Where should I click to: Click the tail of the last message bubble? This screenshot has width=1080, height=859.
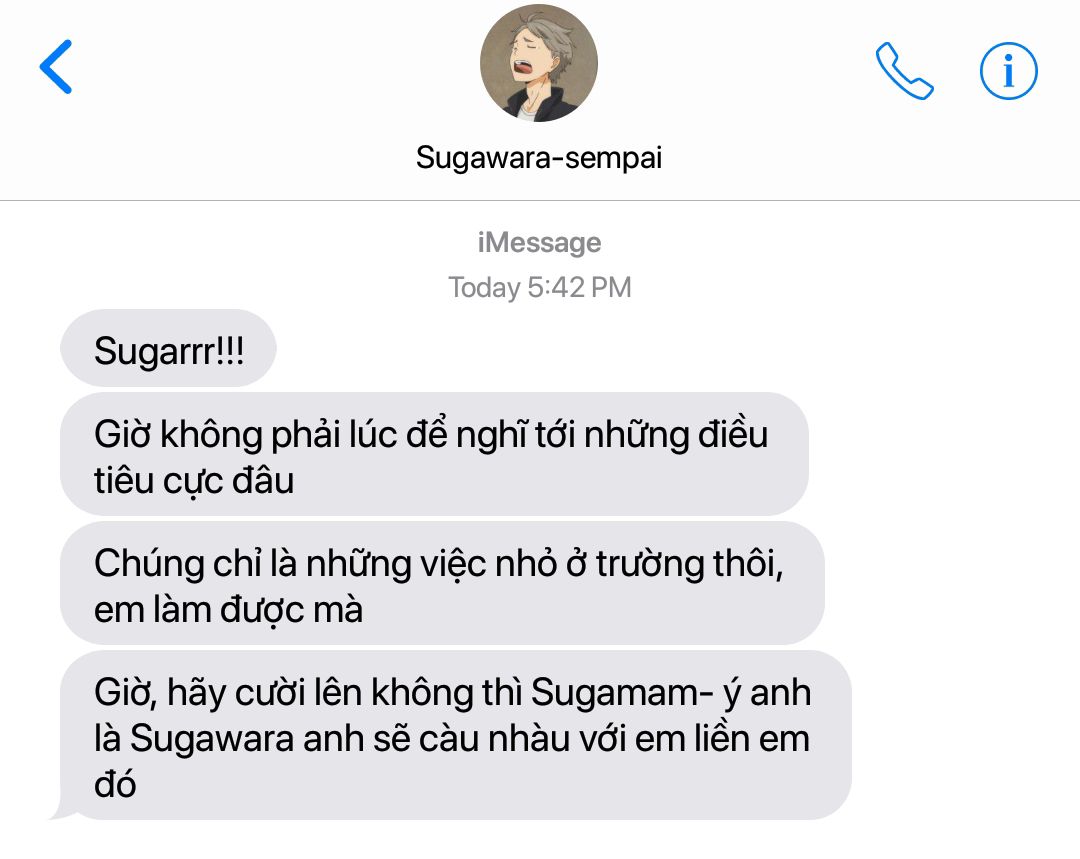[x=61, y=811]
